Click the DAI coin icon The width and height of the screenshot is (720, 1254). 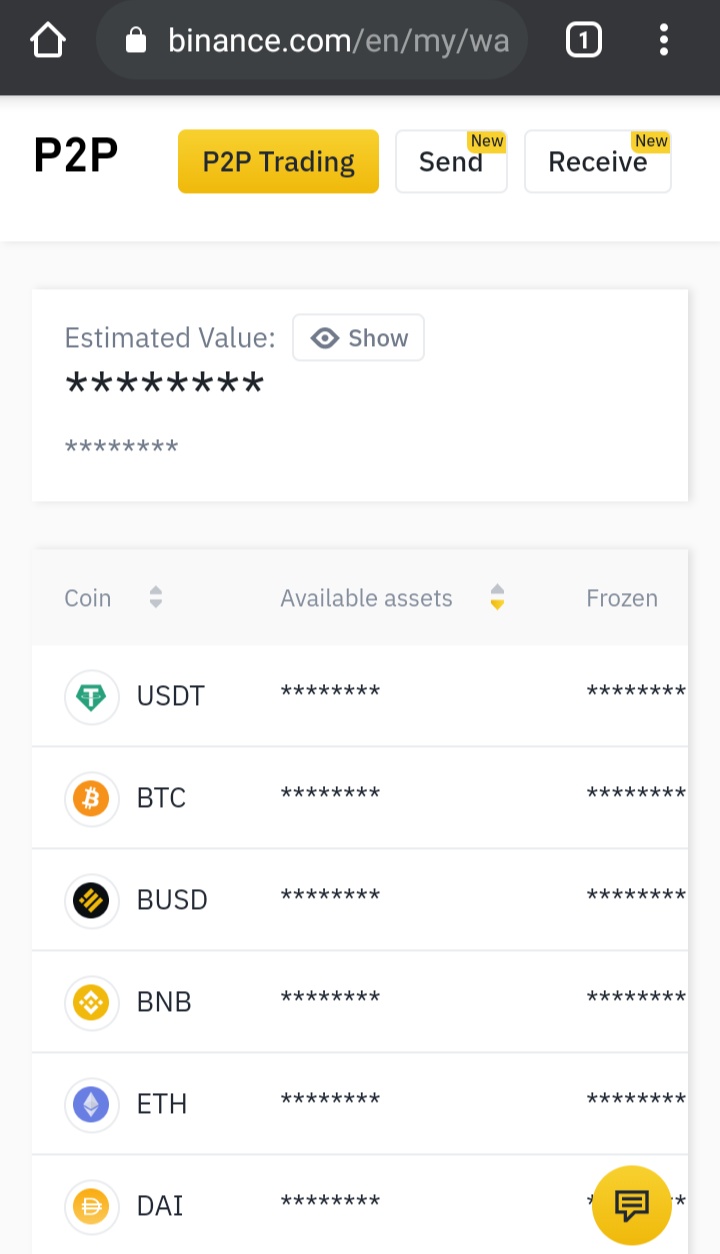tap(91, 1206)
